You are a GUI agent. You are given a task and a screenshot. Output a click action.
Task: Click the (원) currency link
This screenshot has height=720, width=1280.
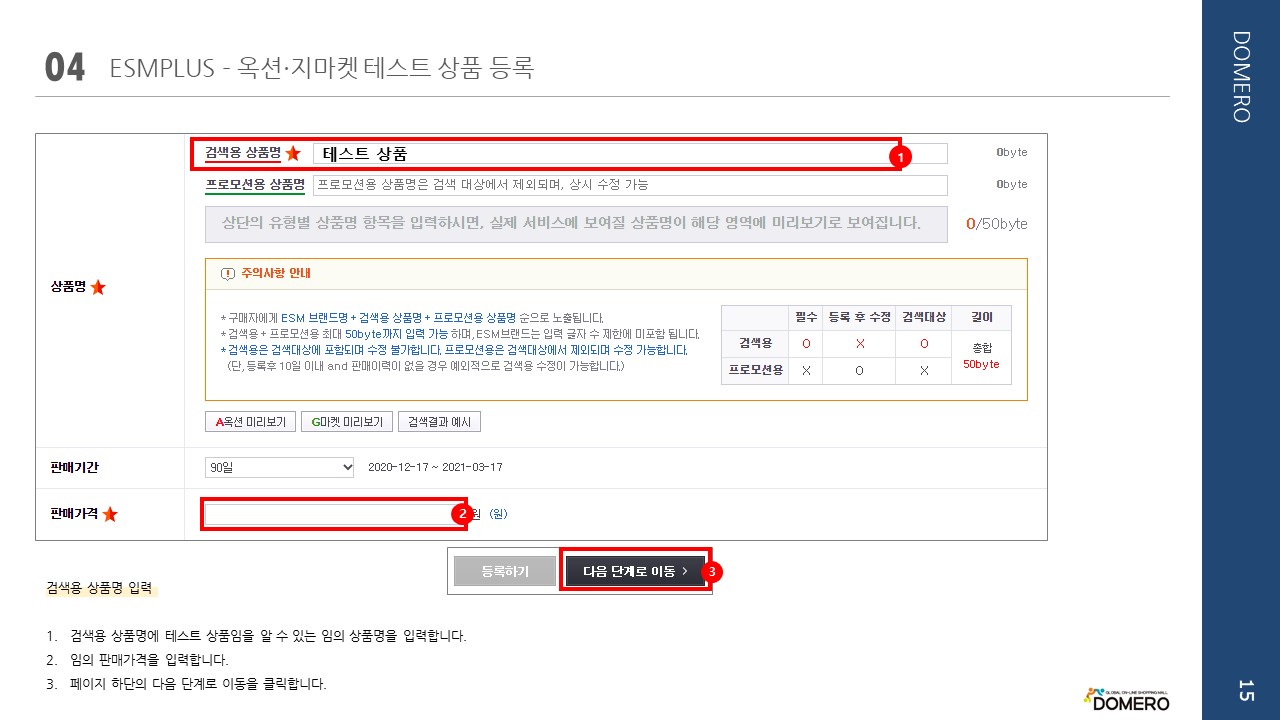pyautogui.click(x=498, y=514)
